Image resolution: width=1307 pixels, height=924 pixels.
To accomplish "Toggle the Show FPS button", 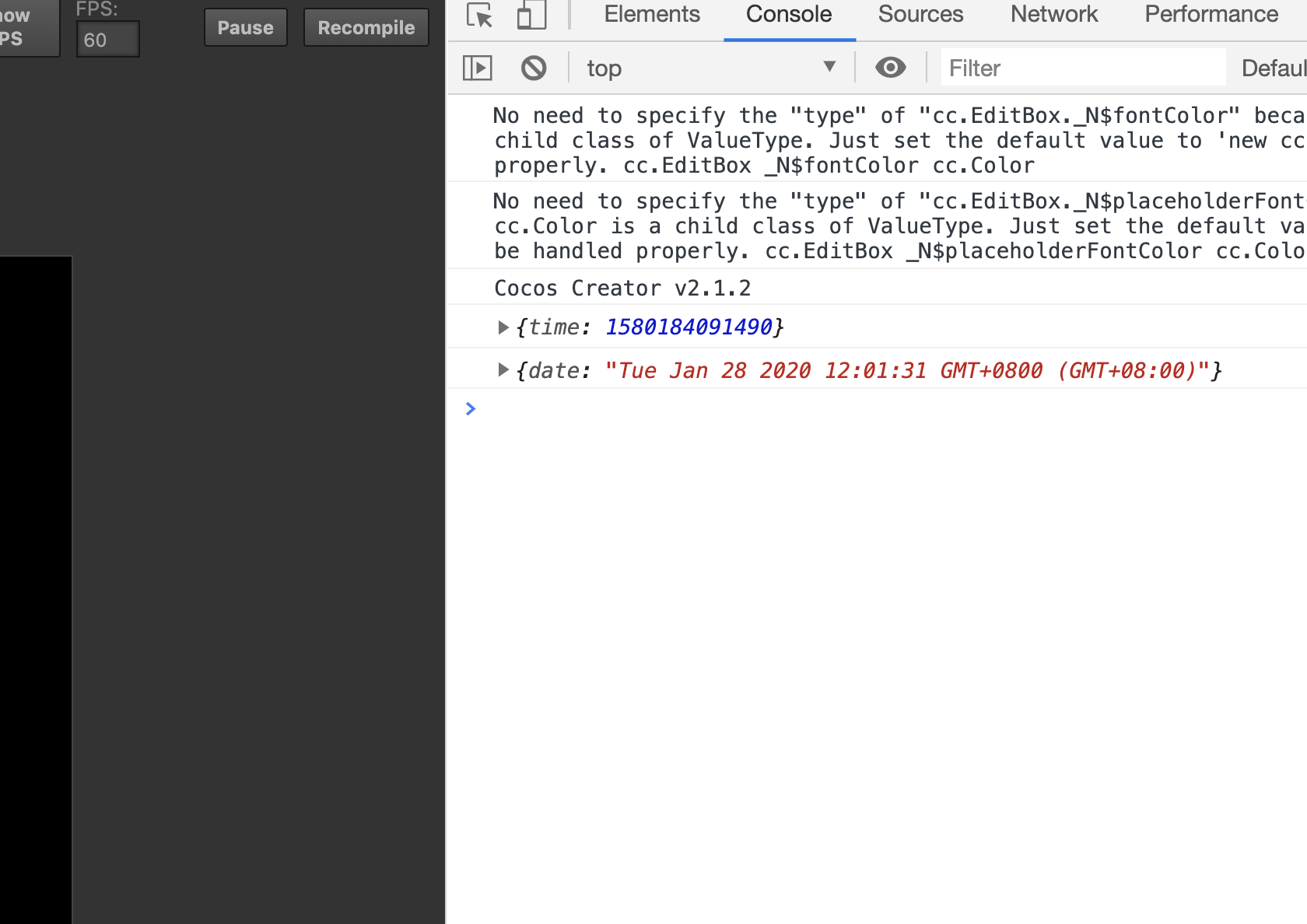I will [x=23, y=27].
